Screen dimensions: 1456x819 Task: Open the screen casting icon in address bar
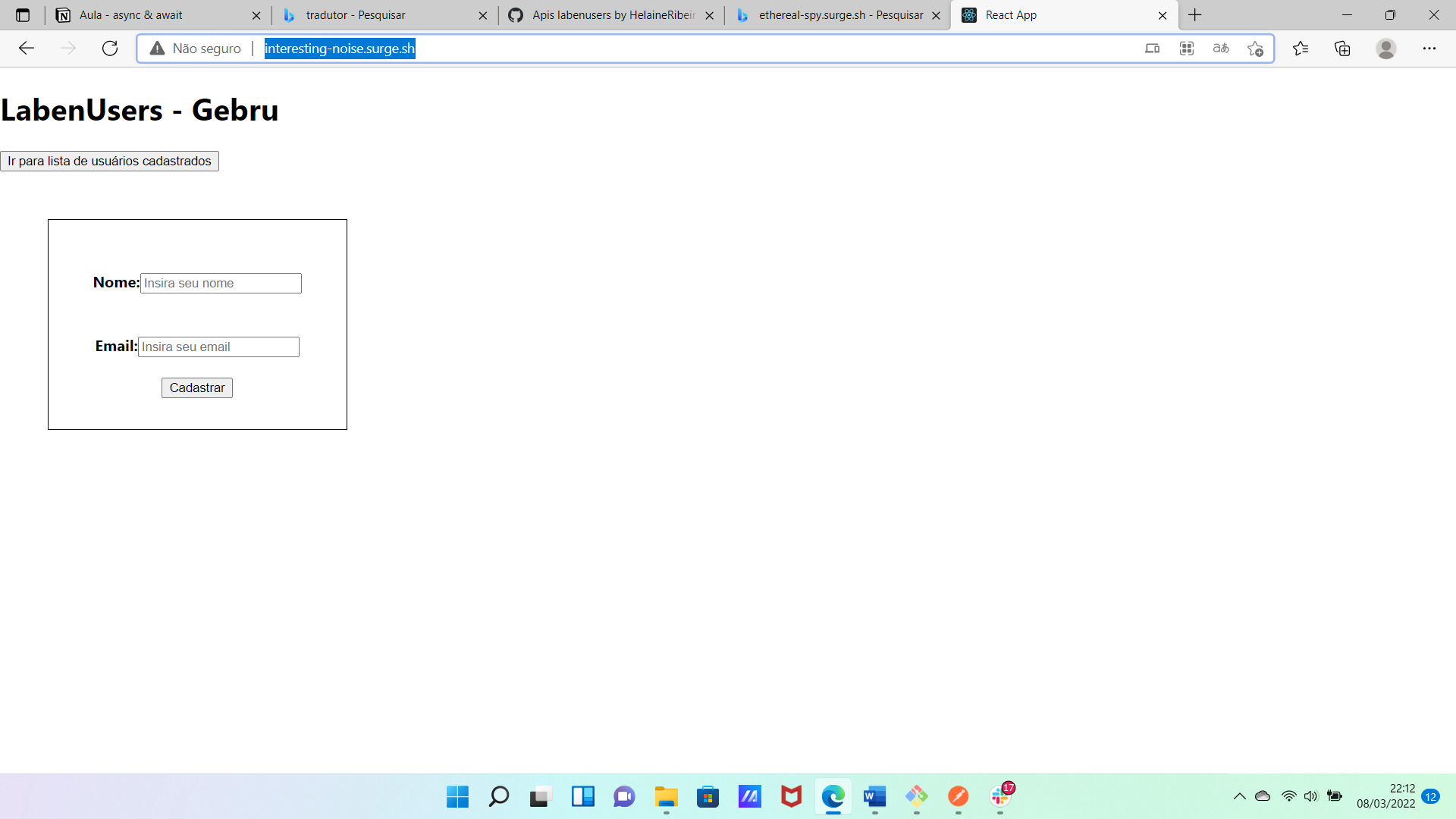[1152, 49]
